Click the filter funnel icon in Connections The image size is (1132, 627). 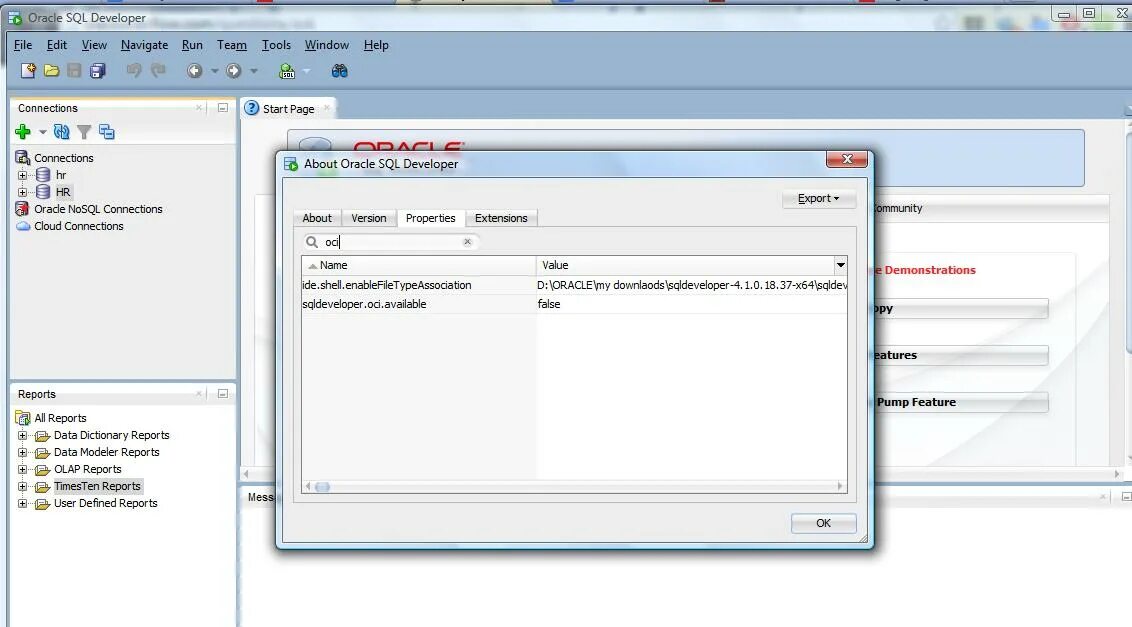84,131
